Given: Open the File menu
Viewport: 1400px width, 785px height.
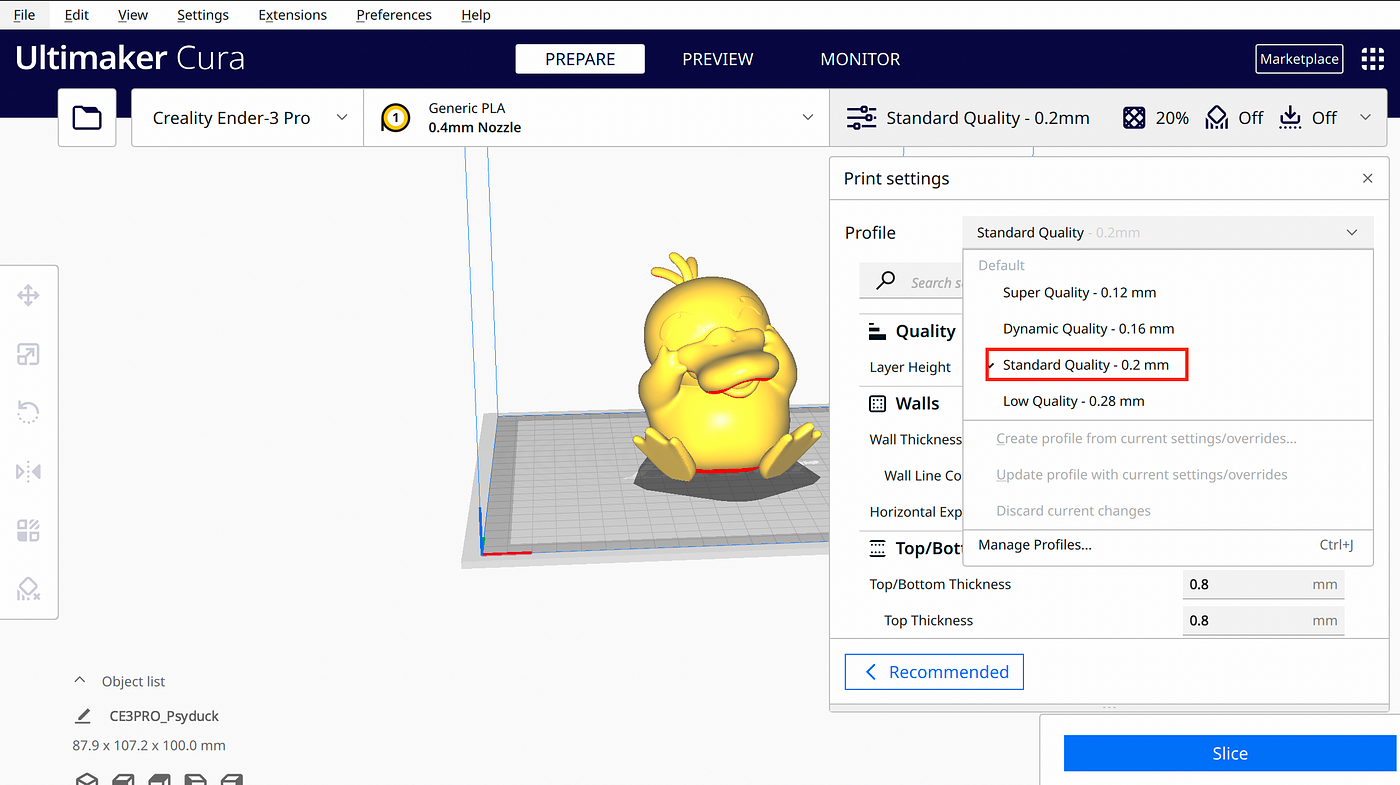Looking at the screenshot, I should (24, 15).
